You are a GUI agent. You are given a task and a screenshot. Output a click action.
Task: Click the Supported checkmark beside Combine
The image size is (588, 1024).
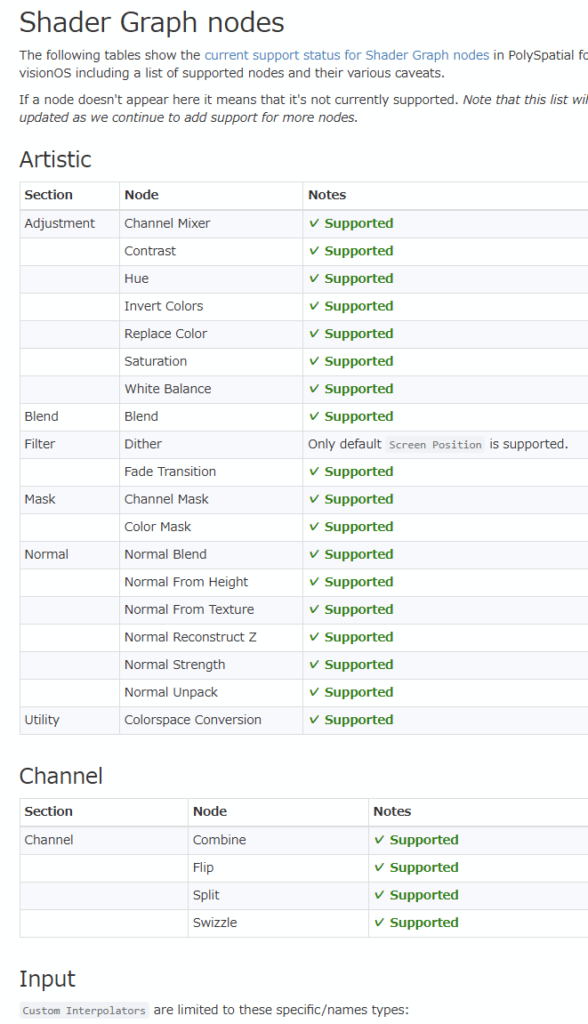pyautogui.click(x=380, y=840)
